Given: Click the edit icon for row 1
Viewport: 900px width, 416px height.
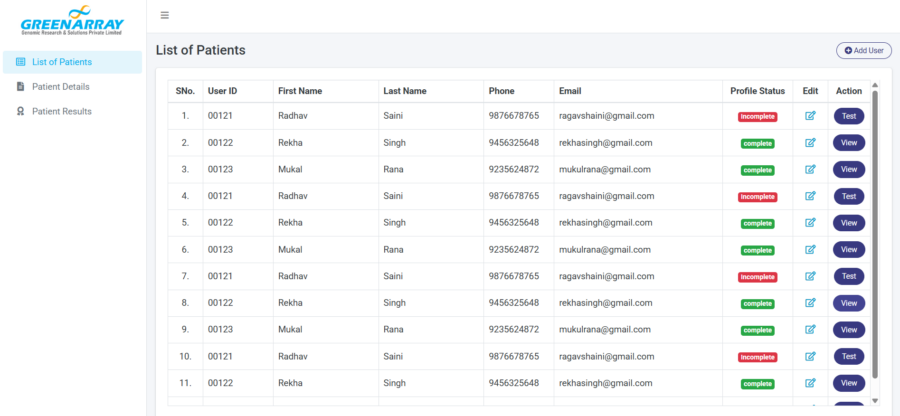Looking at the screenshot, I should [x=810, y=116].
